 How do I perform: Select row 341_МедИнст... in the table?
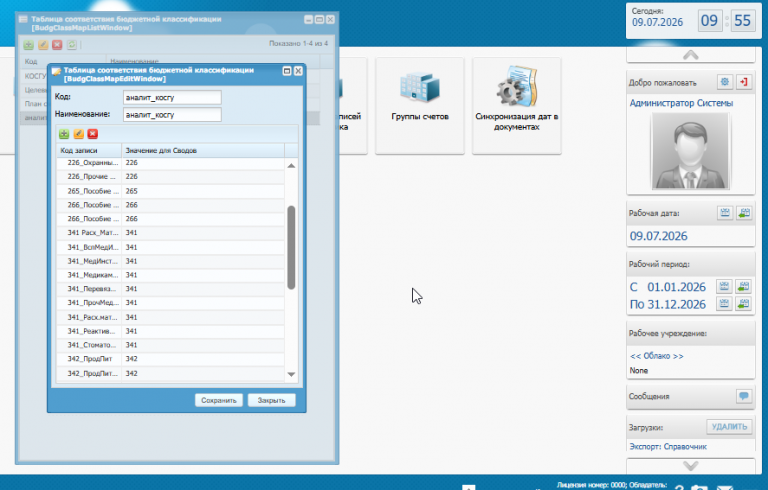pos(170,261)
